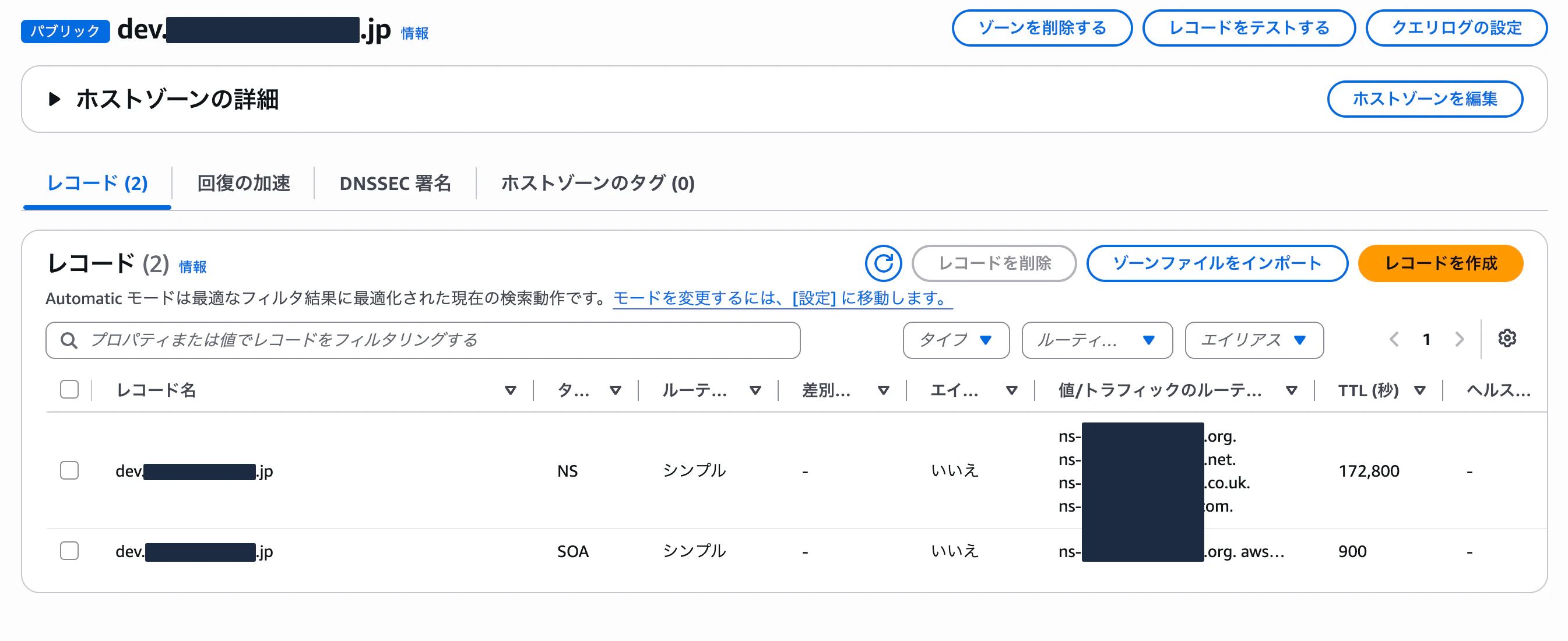Sort by レコード名 column arrow
Screen dimensions: 1568x641
[x=510, y=390]
